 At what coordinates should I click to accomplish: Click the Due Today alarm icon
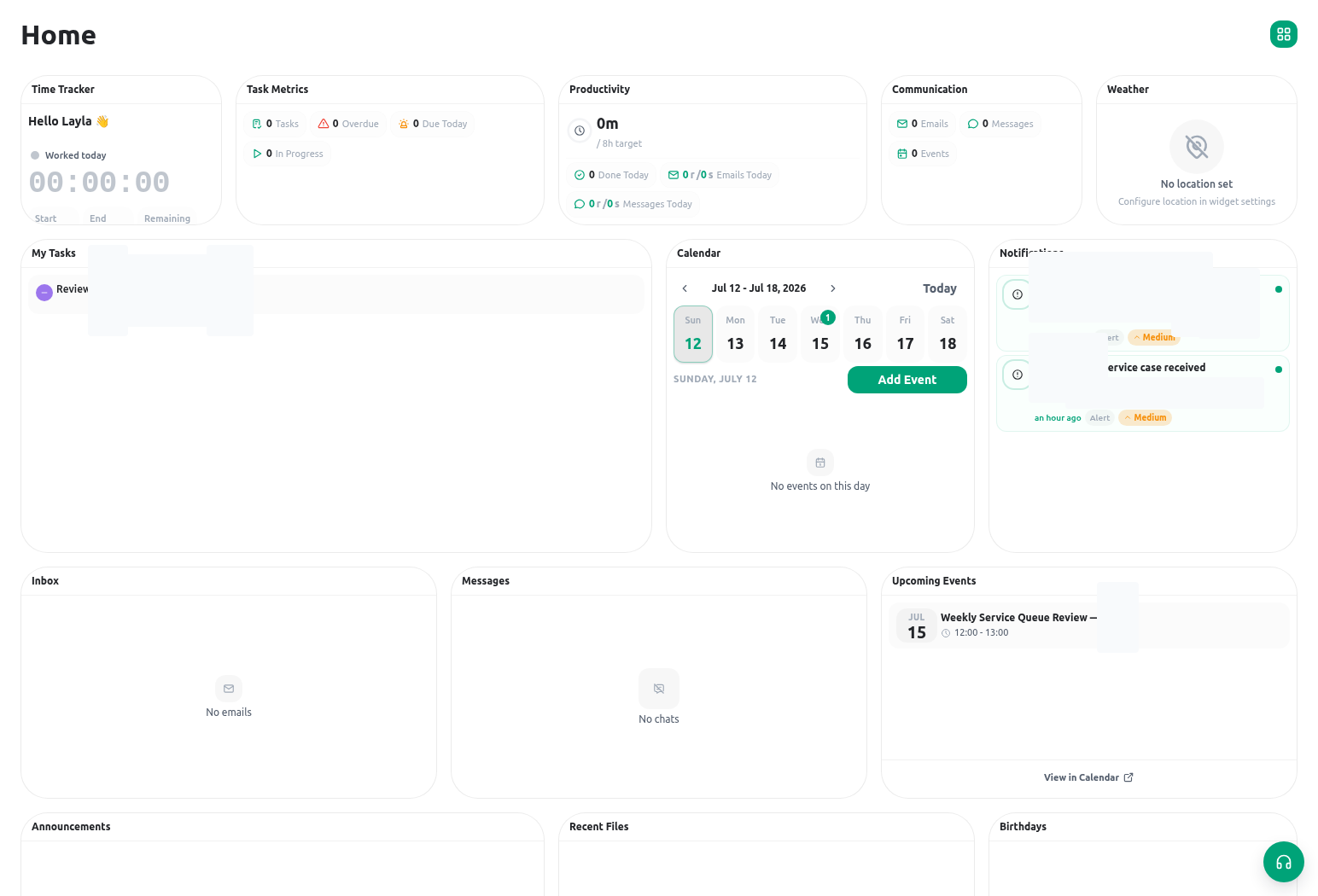pos(404,124)
